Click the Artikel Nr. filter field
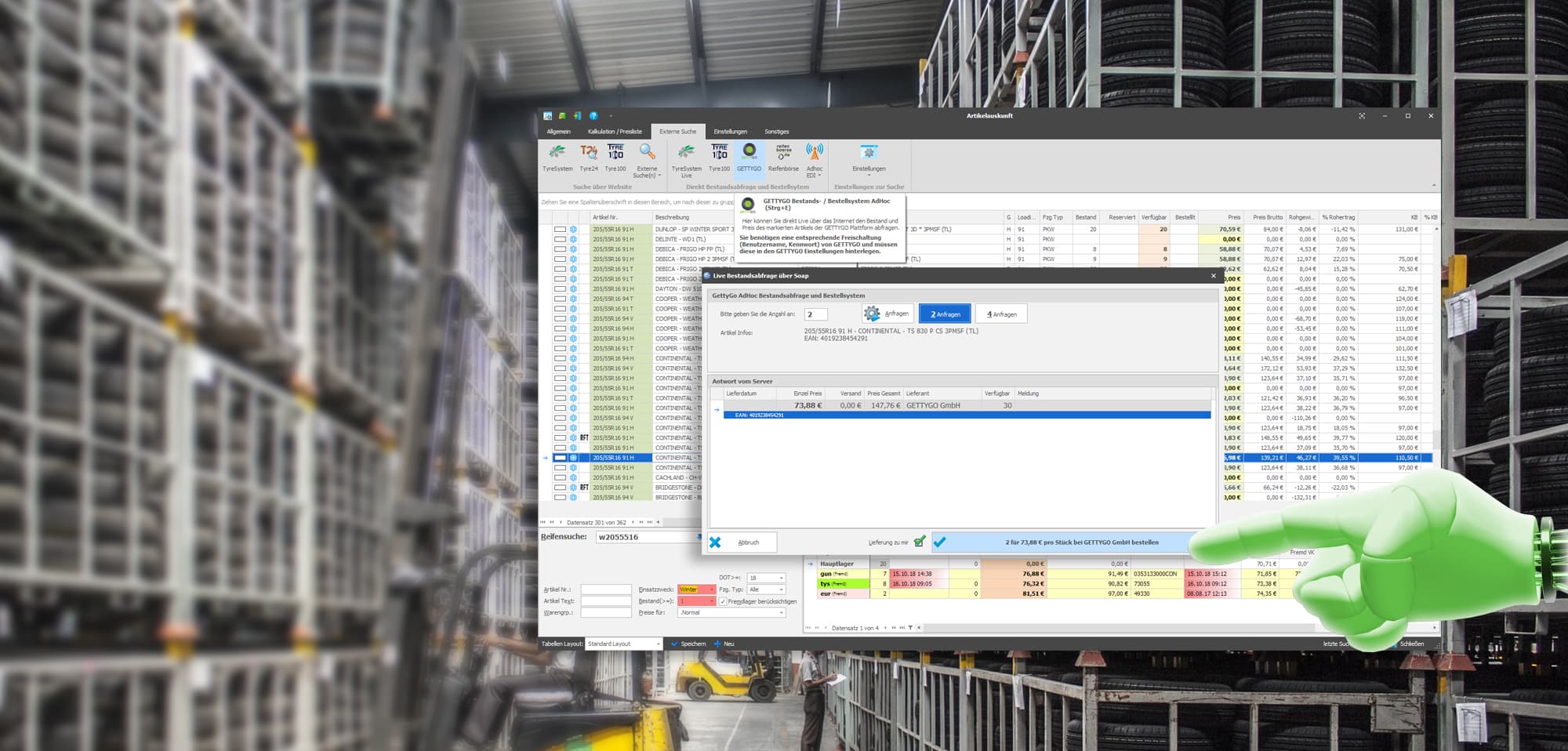This screenshot has height=751, width=1568. [x=605, y=590]
